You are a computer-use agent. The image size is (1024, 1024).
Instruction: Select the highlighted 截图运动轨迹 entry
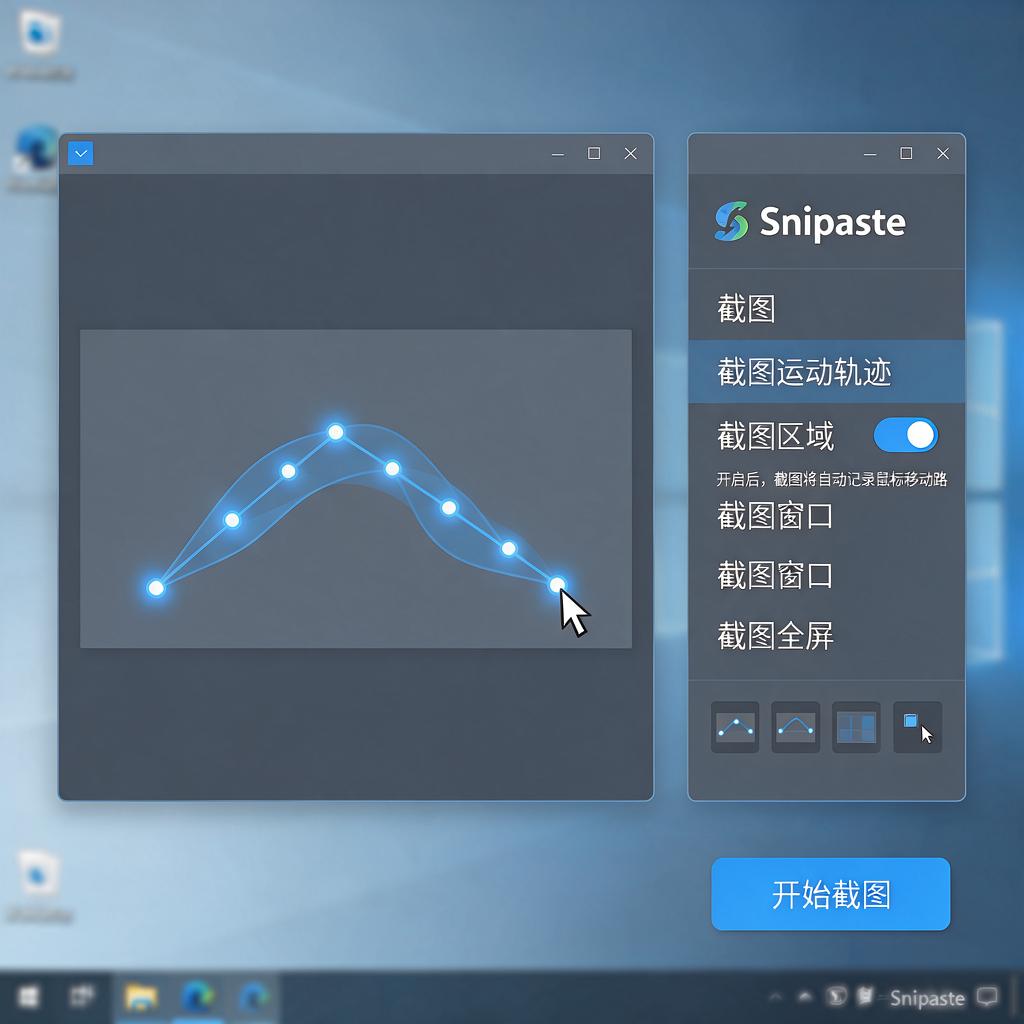tap(827, 372)
